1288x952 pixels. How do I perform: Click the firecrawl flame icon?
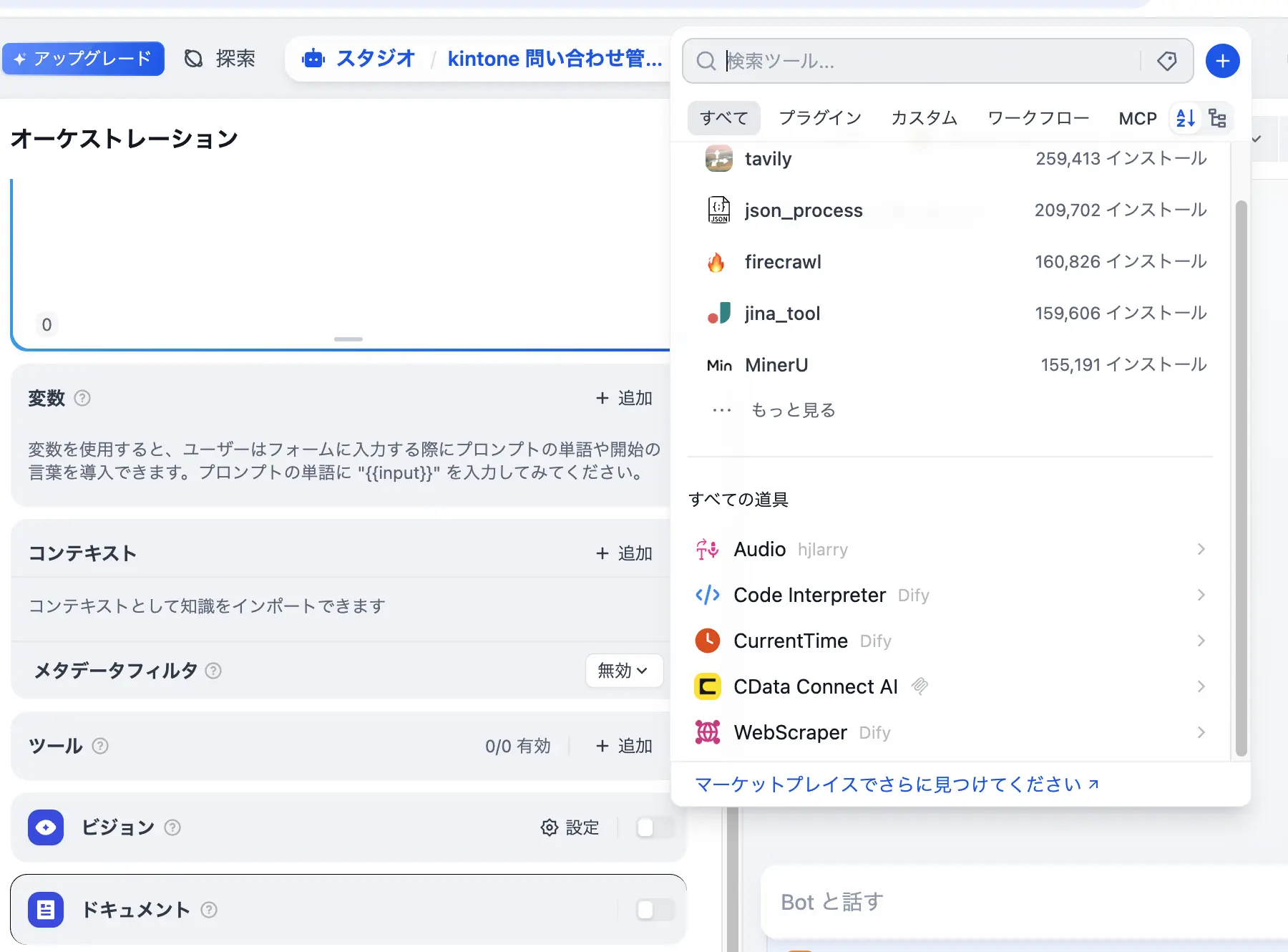coord(716,262)
